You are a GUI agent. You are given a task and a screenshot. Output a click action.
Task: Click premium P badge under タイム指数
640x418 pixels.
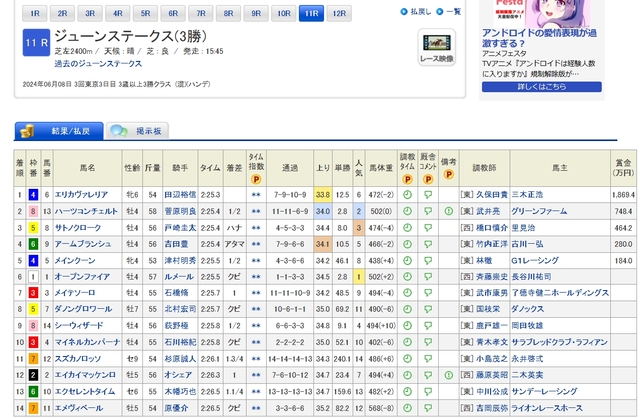click(256, 178)
